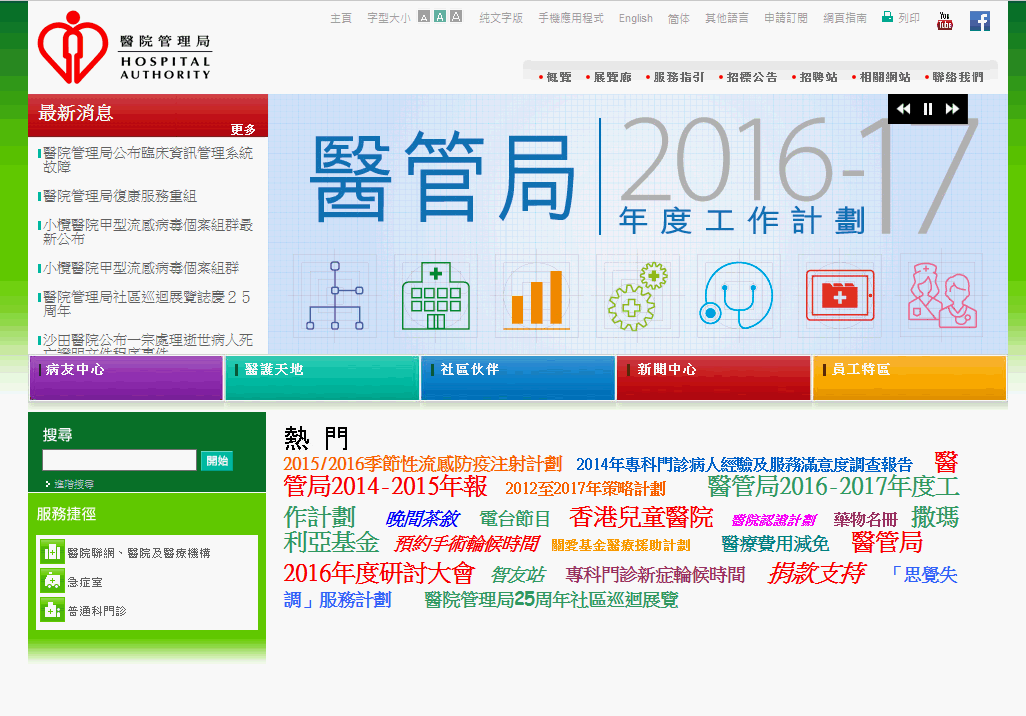The height and width of the screenshot is (716, 1026).
Task: Open 2012至2017年策略計劃 tag
Action: [585, 489]
